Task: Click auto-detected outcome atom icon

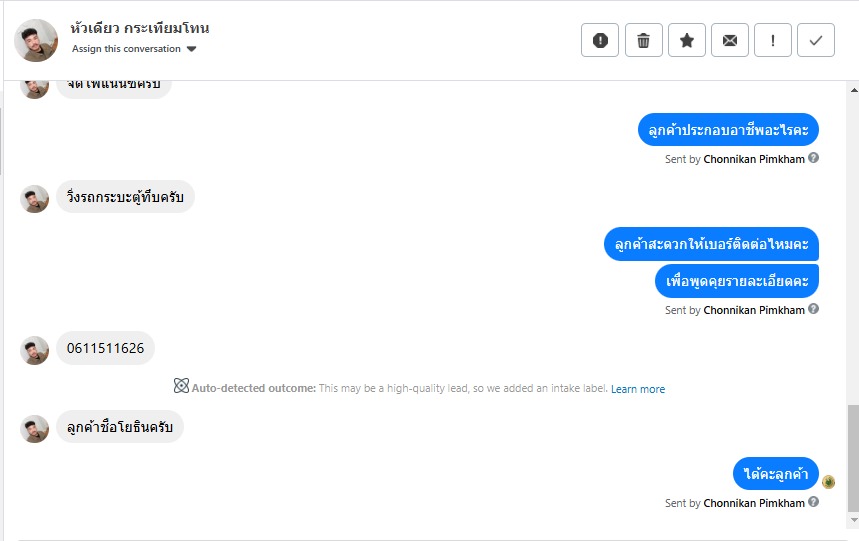Action: pos(181,386)
